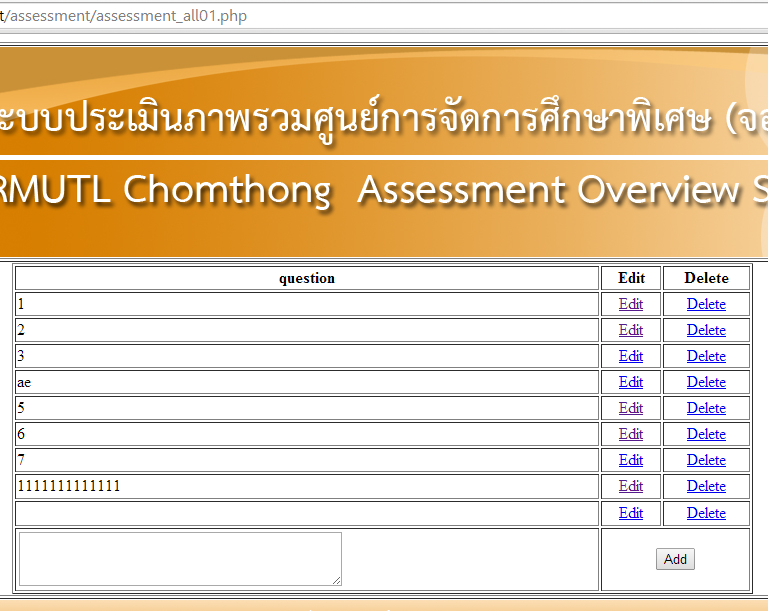Edit the 'ae' question
The image size is (768, 611).
coord(630,382)
